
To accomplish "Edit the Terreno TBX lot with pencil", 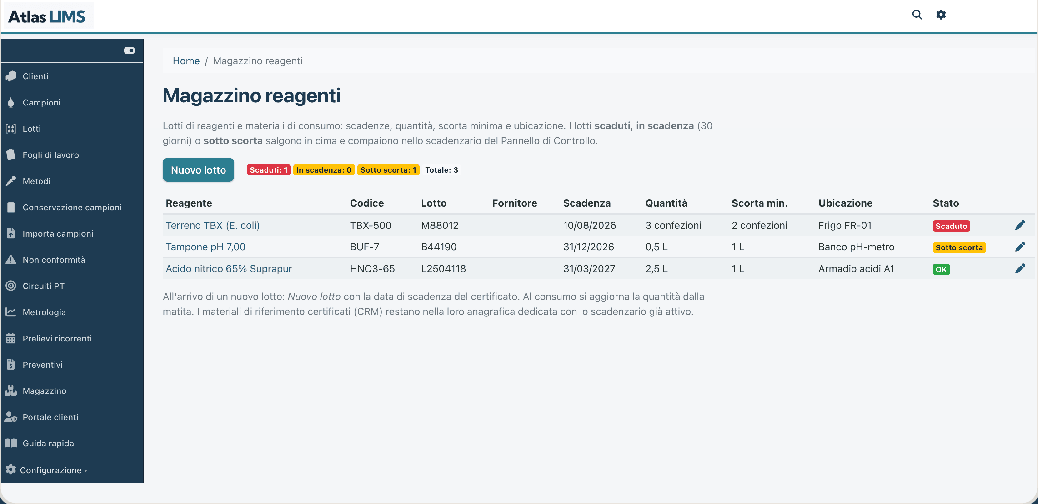I will [1020, 226].
